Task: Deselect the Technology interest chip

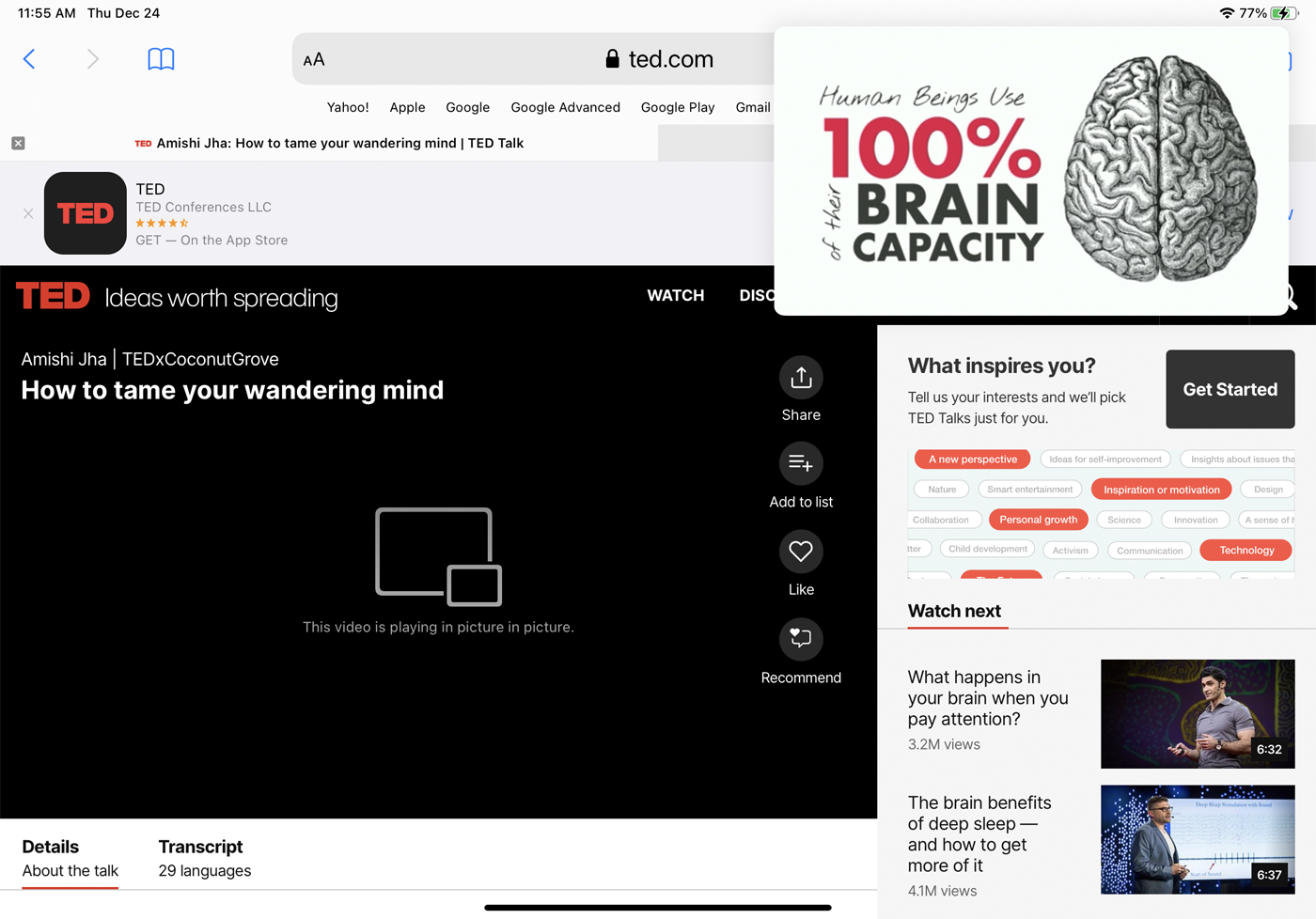Action: click(x=1246, y=551)
